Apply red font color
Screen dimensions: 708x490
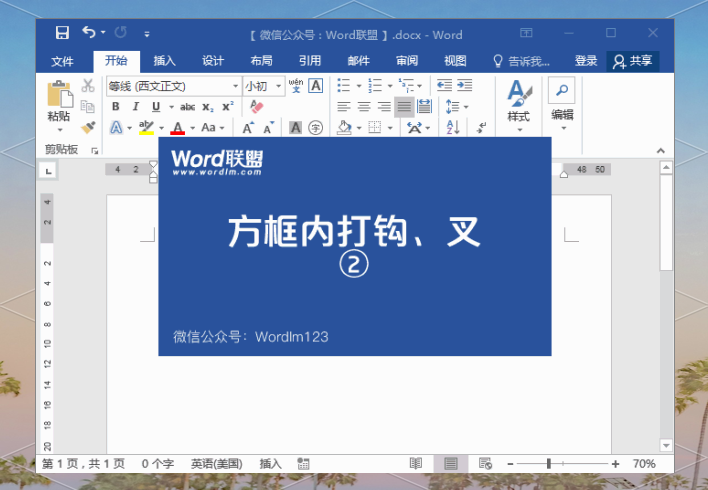[178, 128]
